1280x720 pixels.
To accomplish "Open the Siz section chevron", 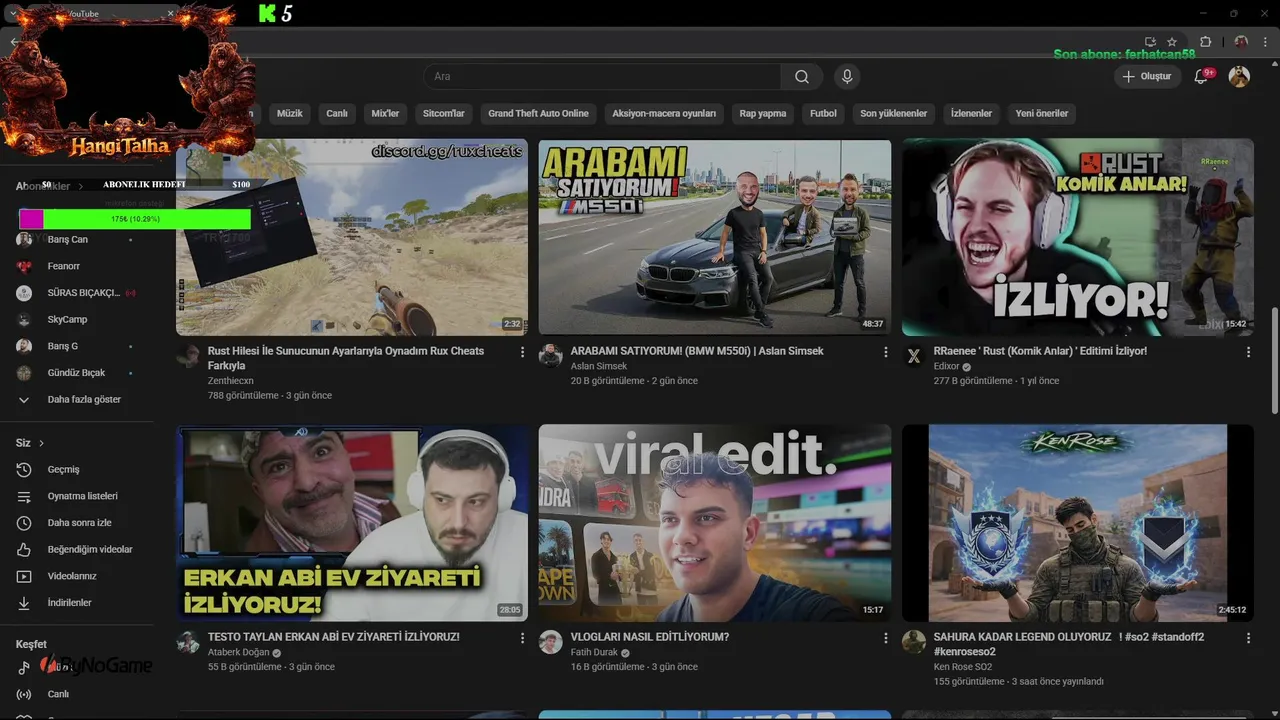I will tap(41, 443).
